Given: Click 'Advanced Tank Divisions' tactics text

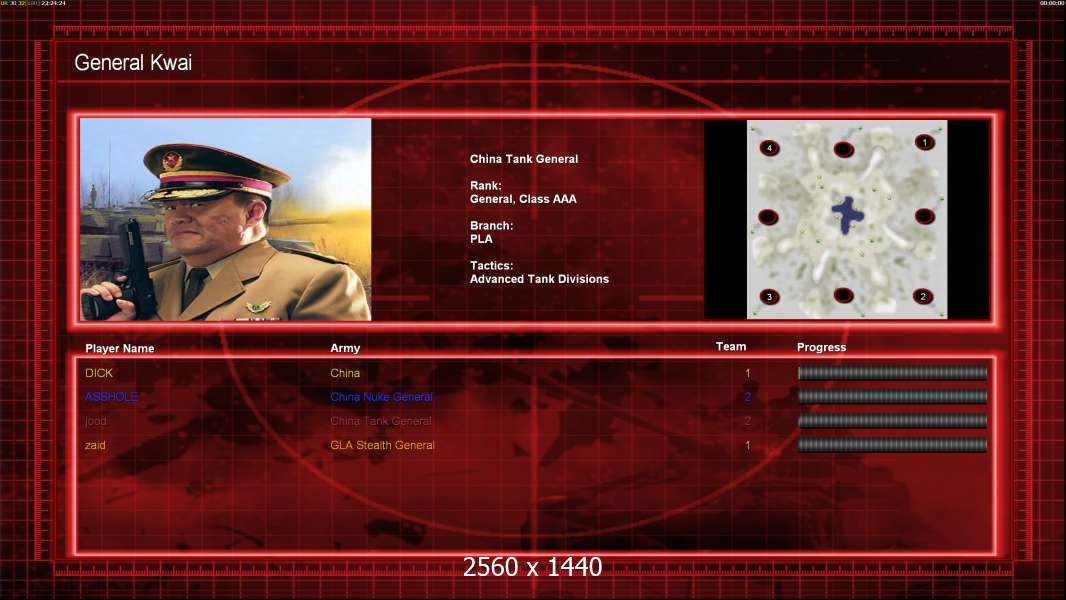Looking at the screenshot, I should [x=539, y=279].
